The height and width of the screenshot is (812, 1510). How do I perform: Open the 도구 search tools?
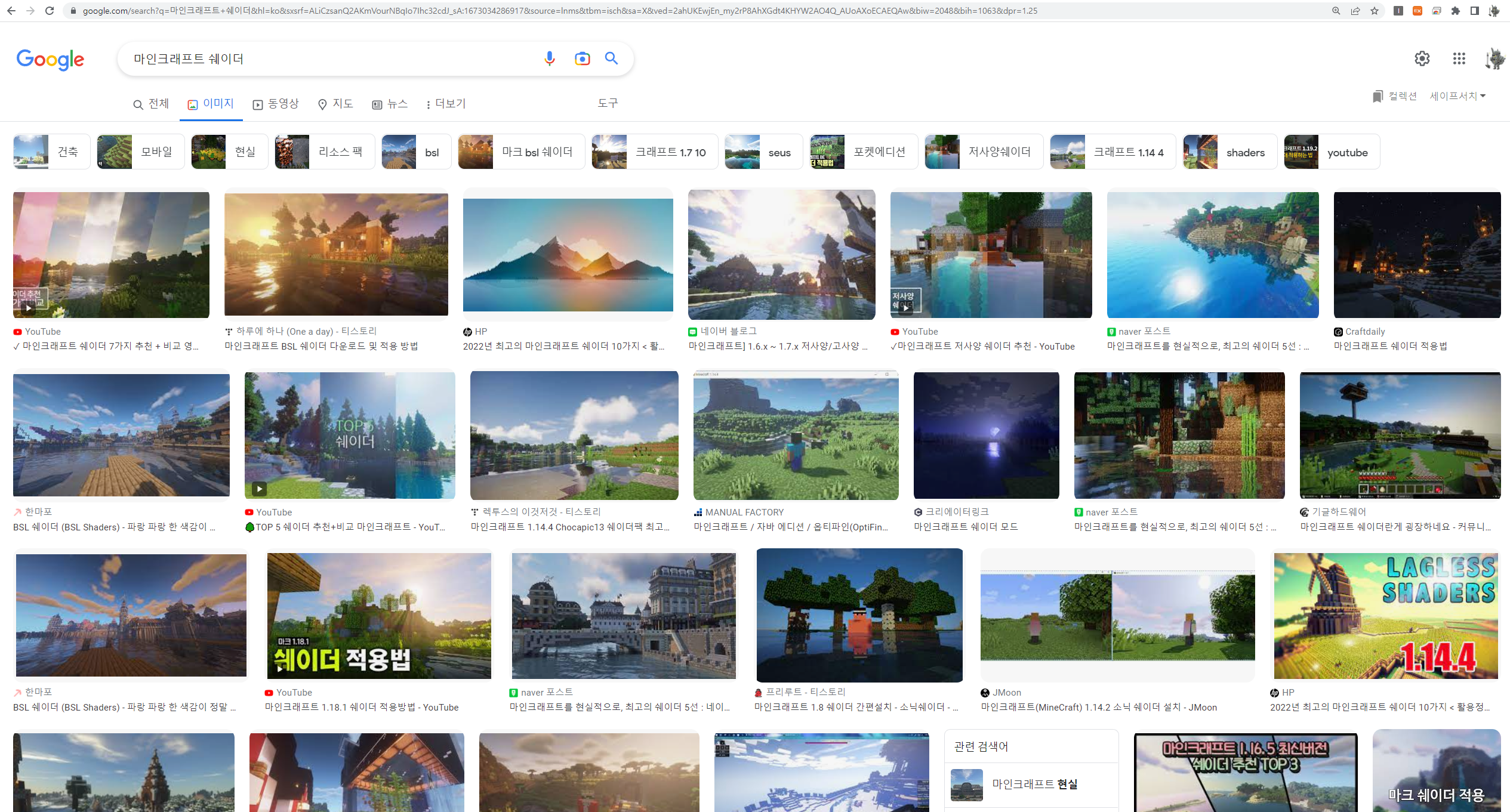point(608,103)
